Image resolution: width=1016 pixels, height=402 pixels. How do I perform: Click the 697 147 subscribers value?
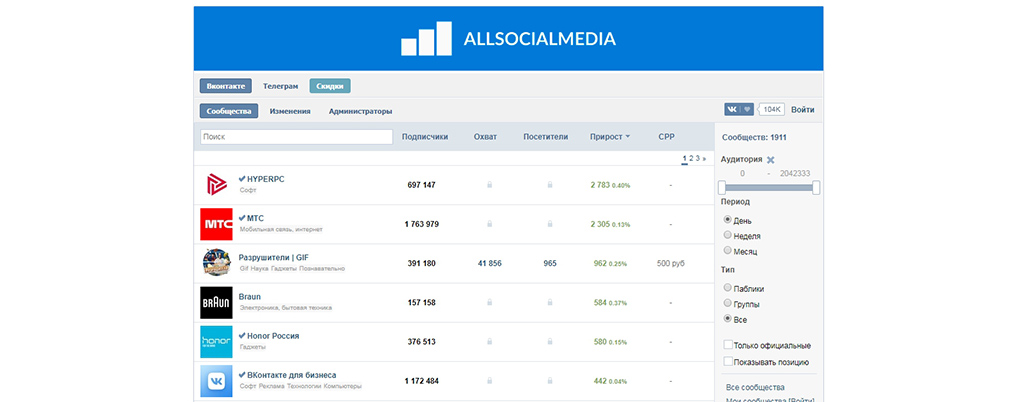pos(421,185)
